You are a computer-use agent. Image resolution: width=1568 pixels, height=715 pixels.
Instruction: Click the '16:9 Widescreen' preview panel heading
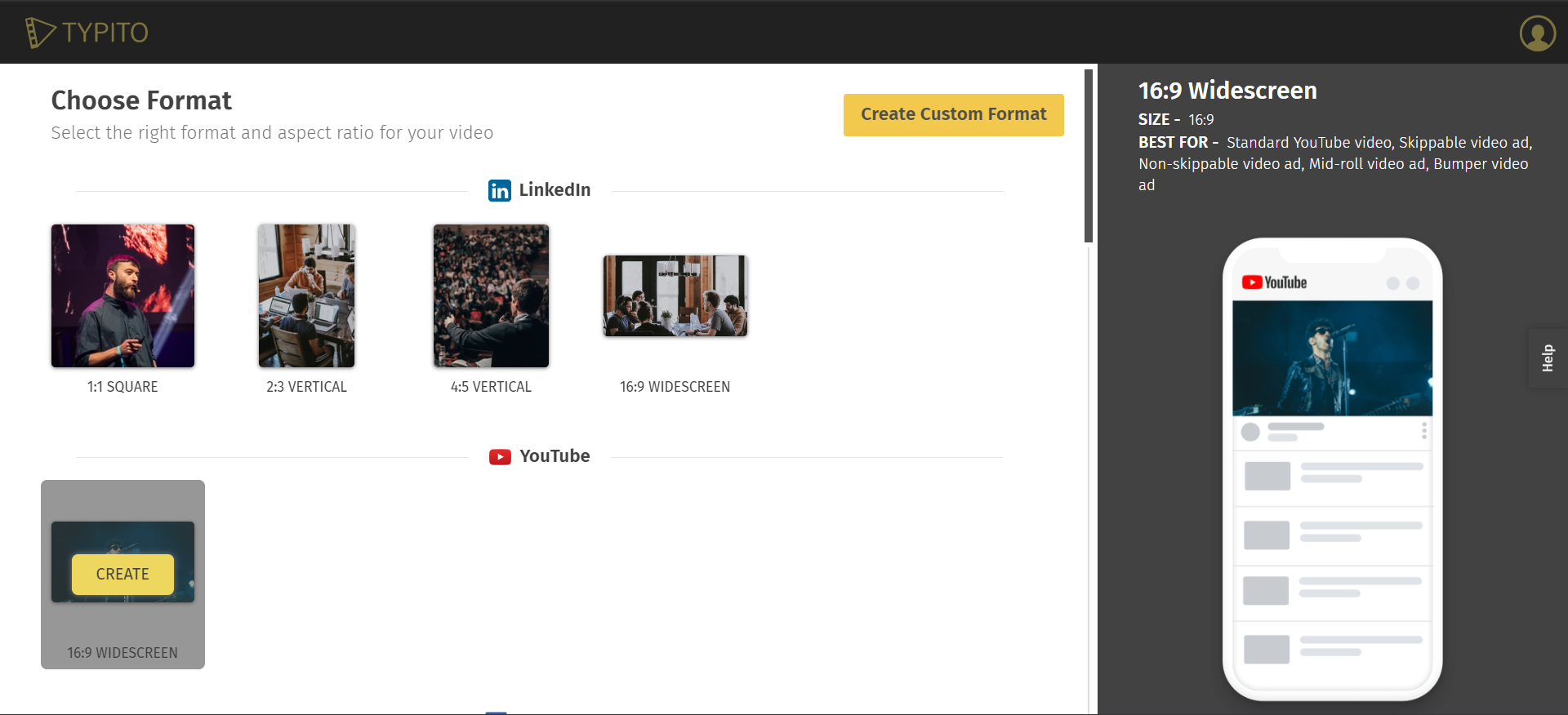tap(1227, 91)
